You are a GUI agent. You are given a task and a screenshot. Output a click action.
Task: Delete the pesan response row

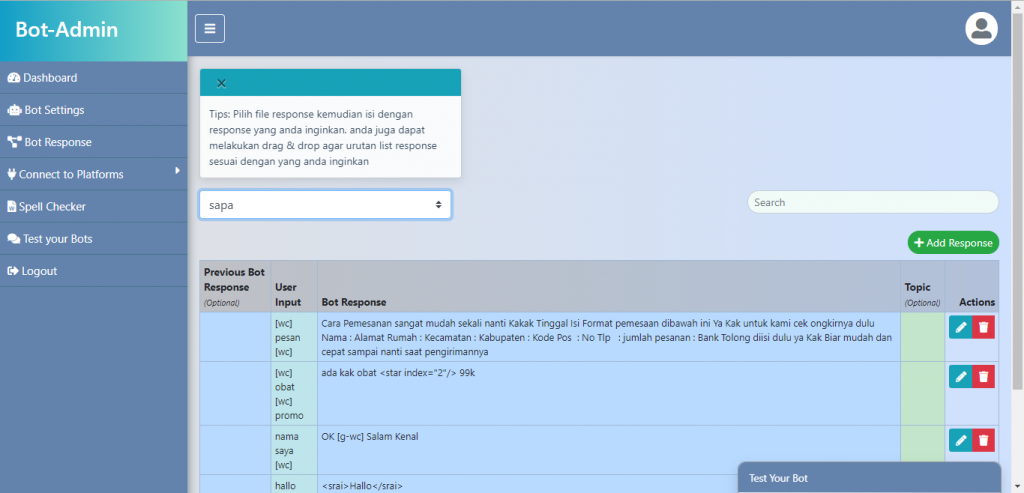tap(984, 326)
